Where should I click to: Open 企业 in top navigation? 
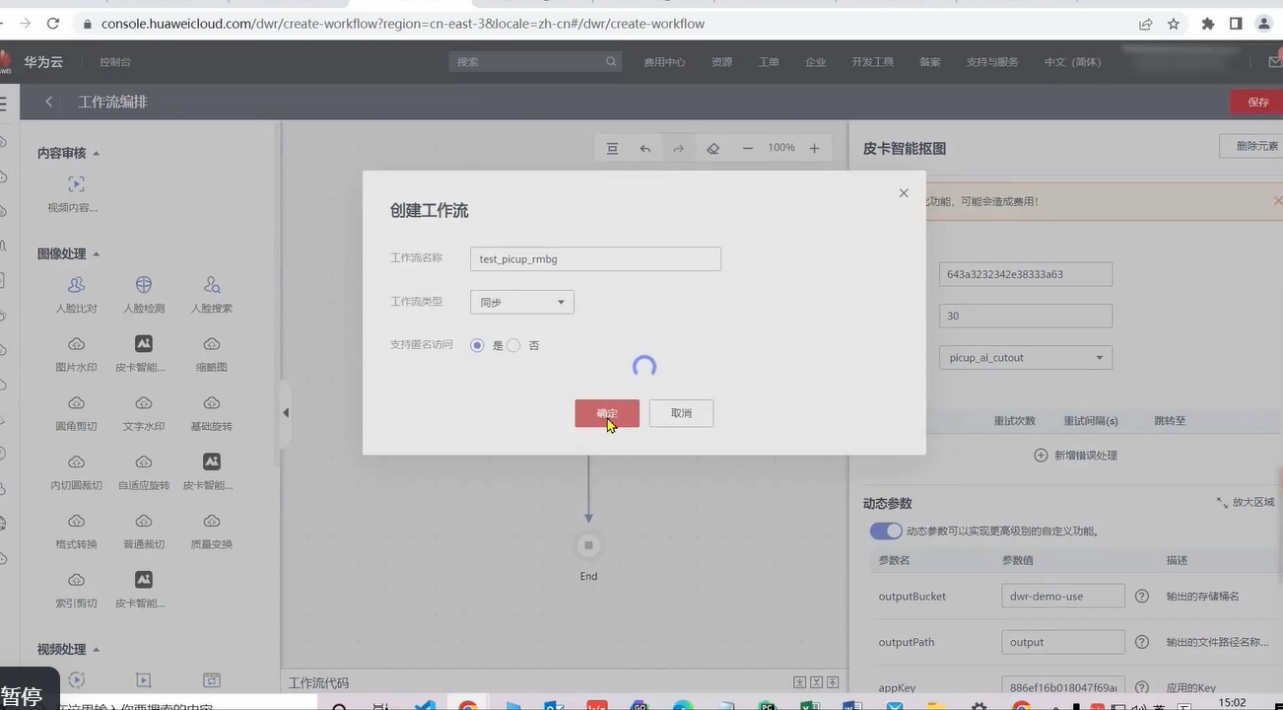(815, 62)
